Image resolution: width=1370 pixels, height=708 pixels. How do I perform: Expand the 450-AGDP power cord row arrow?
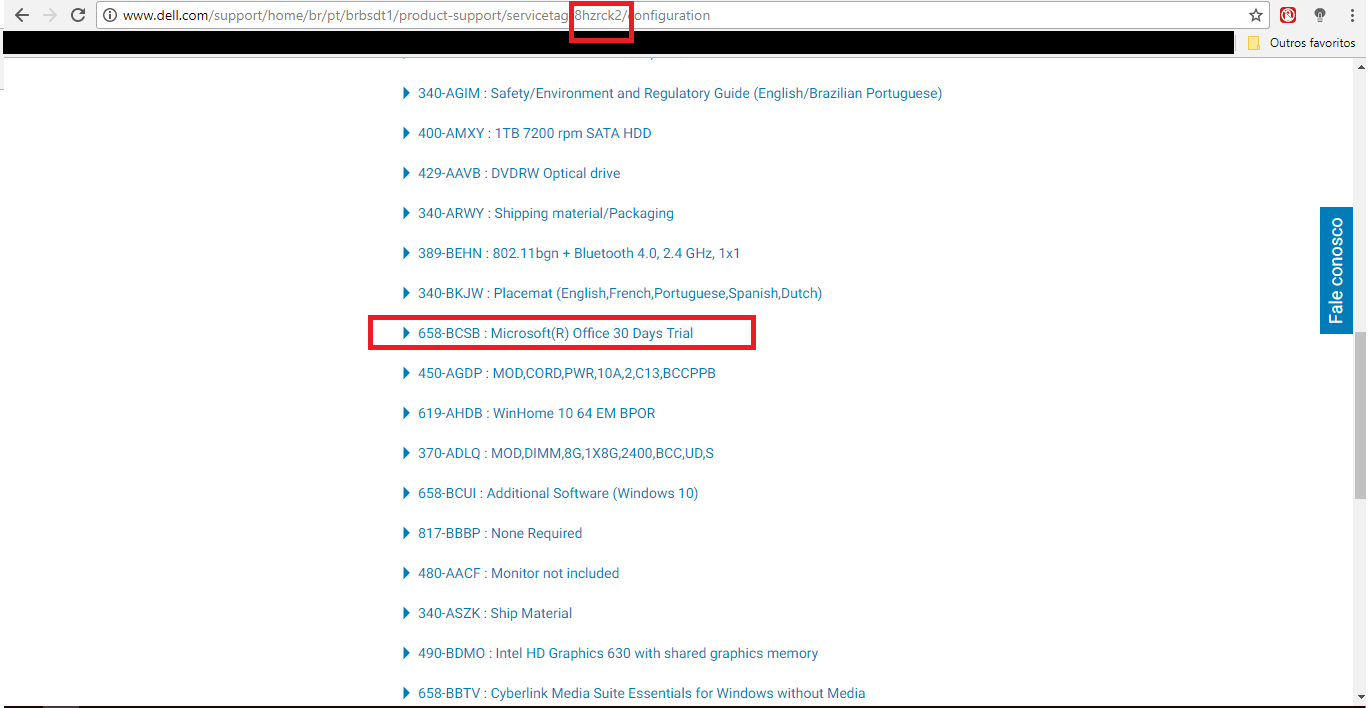tap(406, 373)
